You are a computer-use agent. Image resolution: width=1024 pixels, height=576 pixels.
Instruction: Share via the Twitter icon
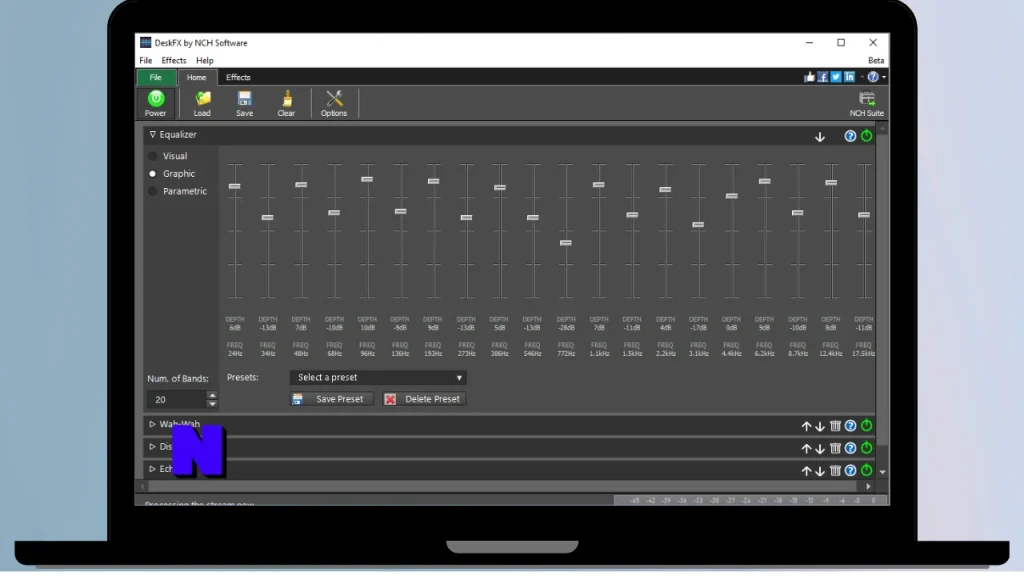(836, 77)
